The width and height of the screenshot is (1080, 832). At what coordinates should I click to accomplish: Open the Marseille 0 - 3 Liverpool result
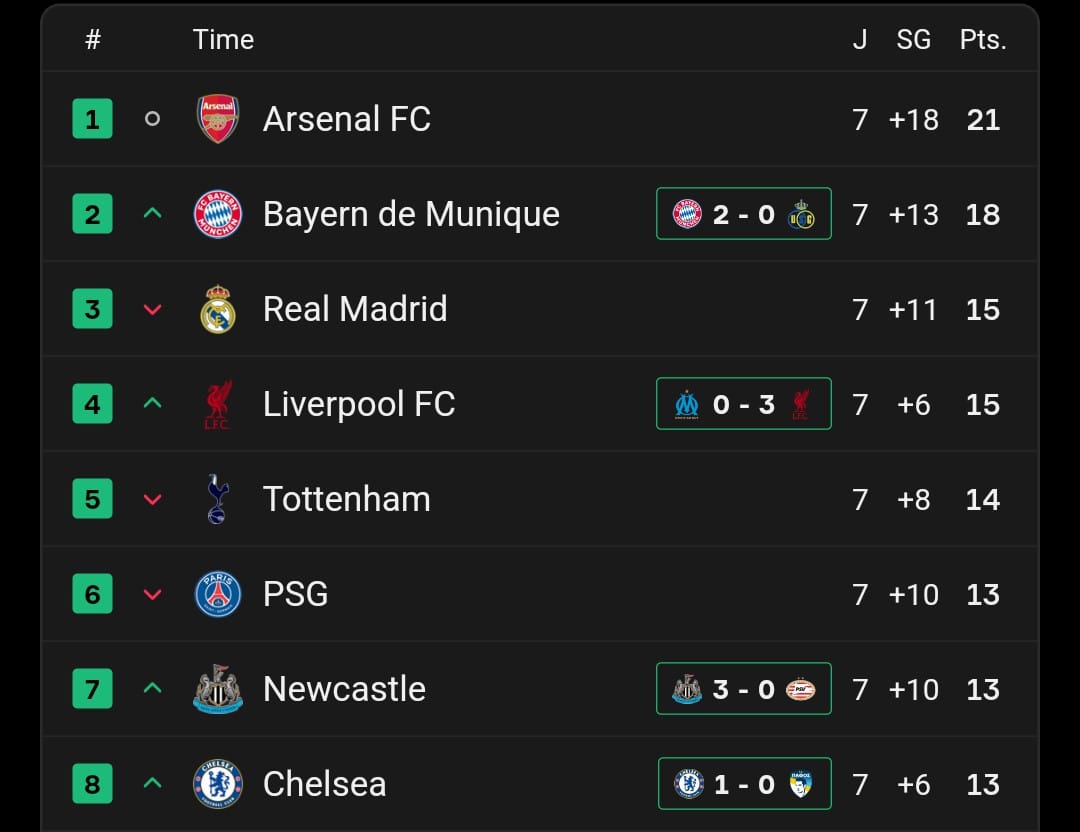click(743, 404)
